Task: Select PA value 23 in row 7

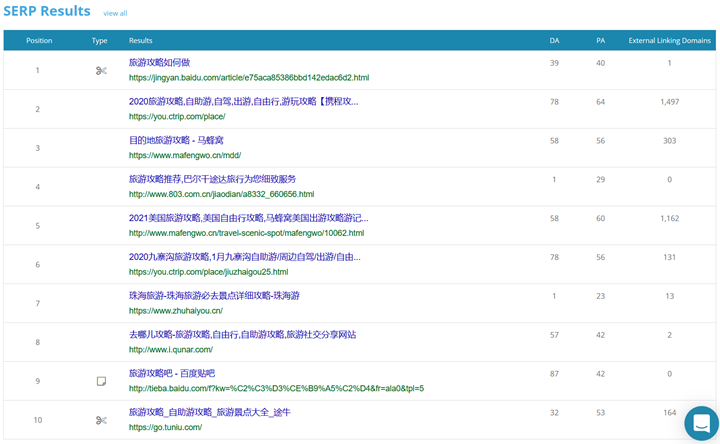Action: click(x=601, y=296)
